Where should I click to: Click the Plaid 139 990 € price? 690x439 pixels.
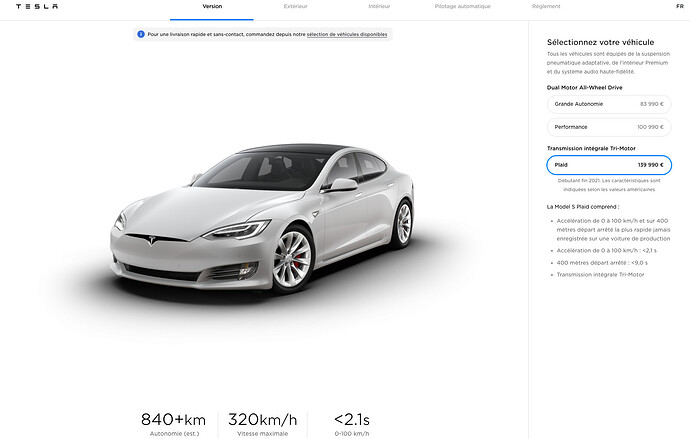[x=650, y=165]
